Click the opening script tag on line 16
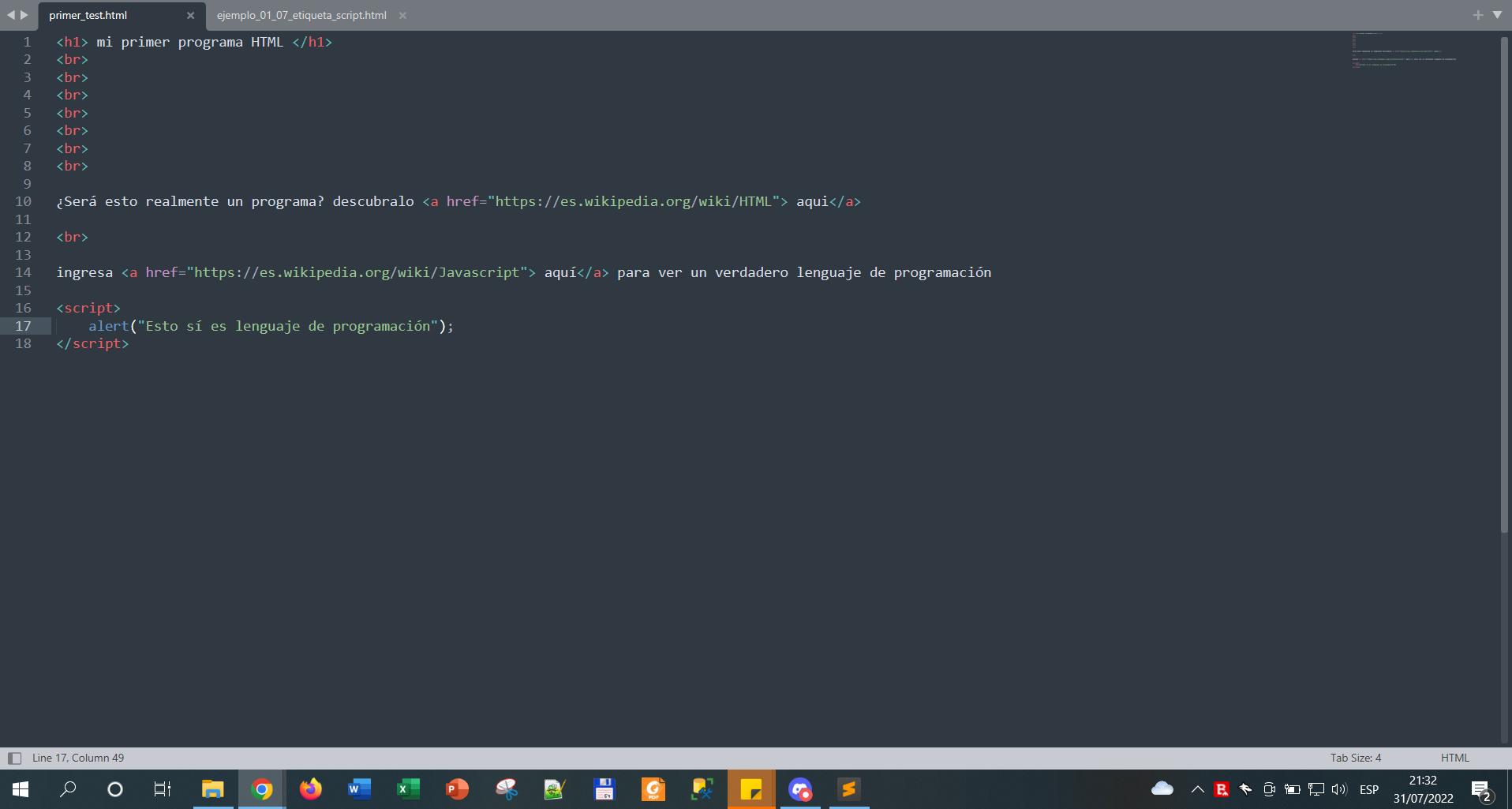This screenshot has width=1512, height=809. click(x=88, y=308)
